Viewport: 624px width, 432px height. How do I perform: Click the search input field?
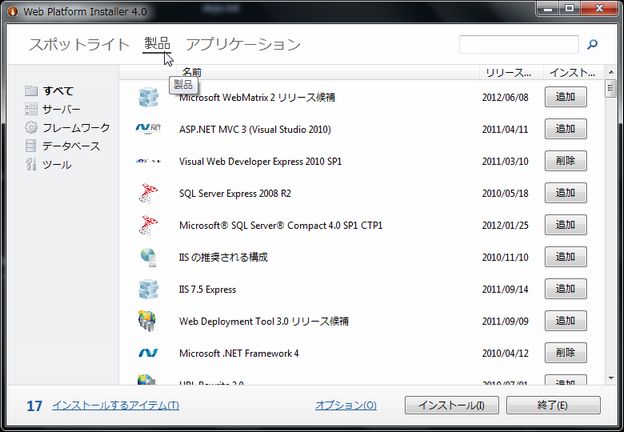click(519, 44)
